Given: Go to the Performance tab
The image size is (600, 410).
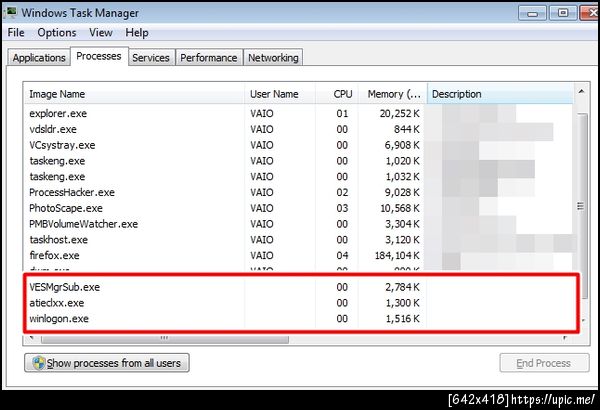Looking at the screenshot, I should point(209,58).
